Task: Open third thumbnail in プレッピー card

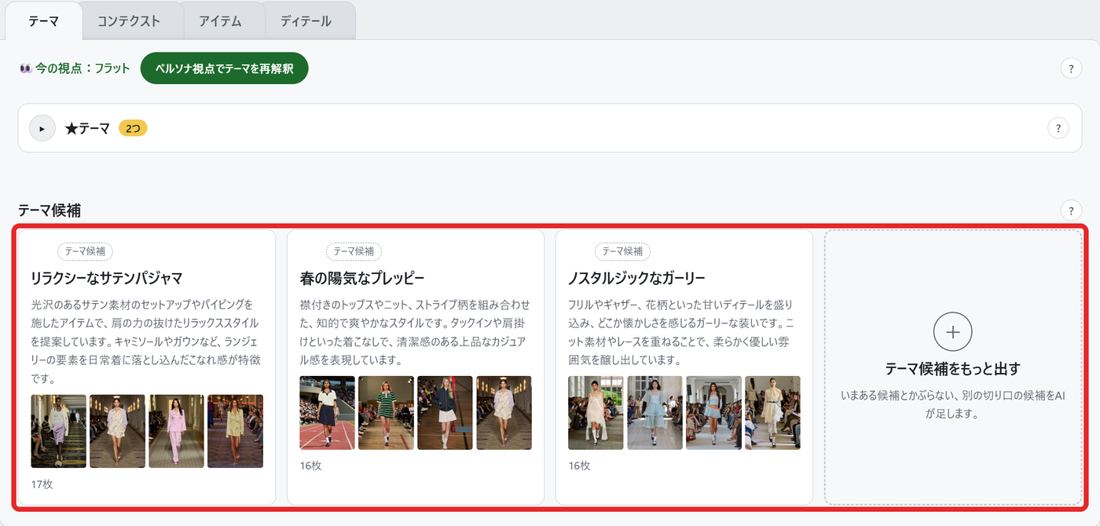Action: pos(445,412)
